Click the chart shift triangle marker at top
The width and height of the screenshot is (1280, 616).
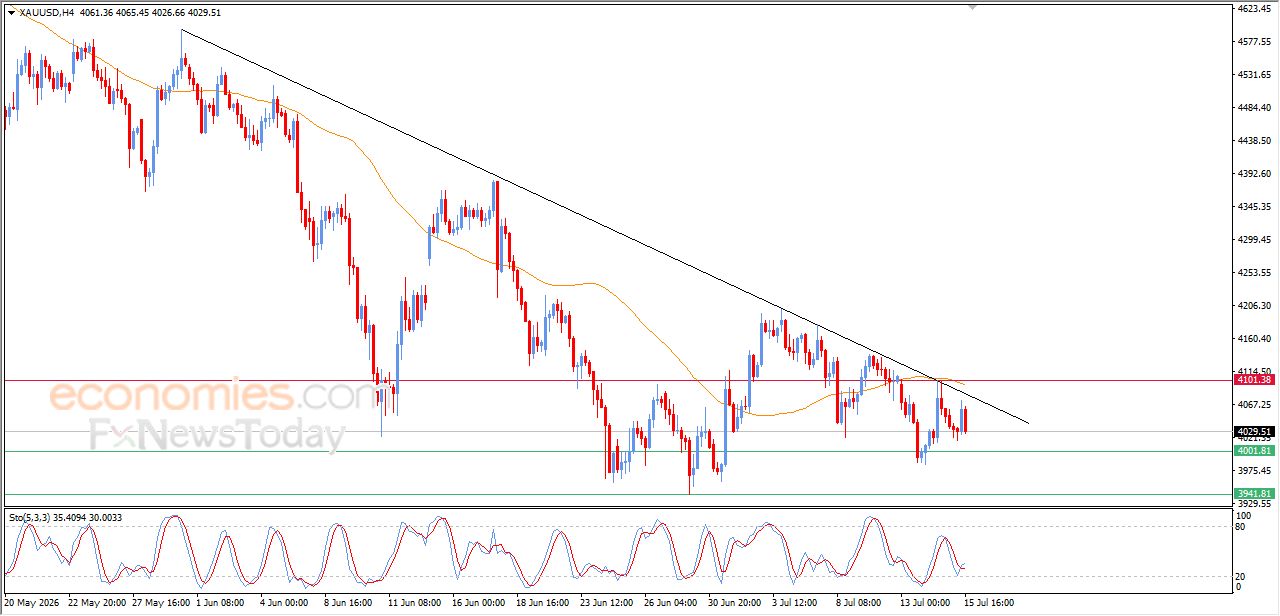[972, 7]
